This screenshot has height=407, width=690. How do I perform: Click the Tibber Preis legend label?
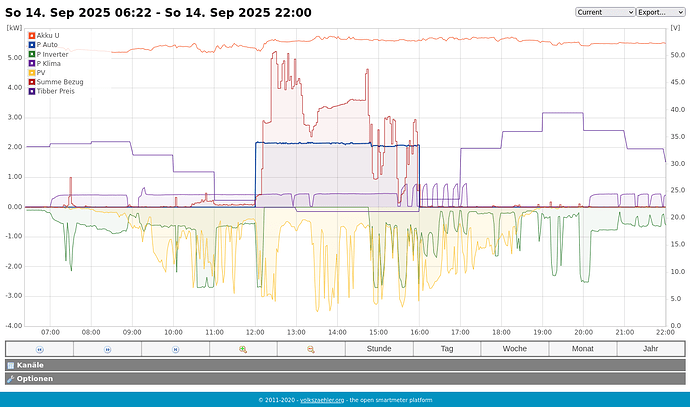[x=55, y=92]
